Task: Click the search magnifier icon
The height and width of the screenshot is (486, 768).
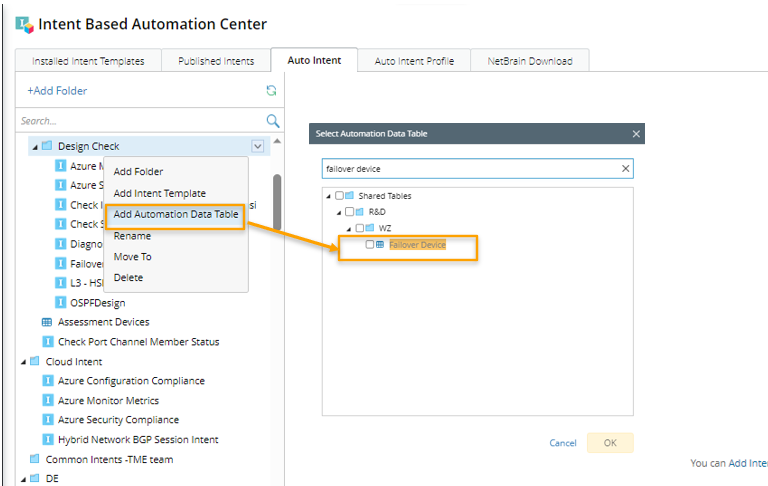Action: pyautogui.click(x=272, y=121)
